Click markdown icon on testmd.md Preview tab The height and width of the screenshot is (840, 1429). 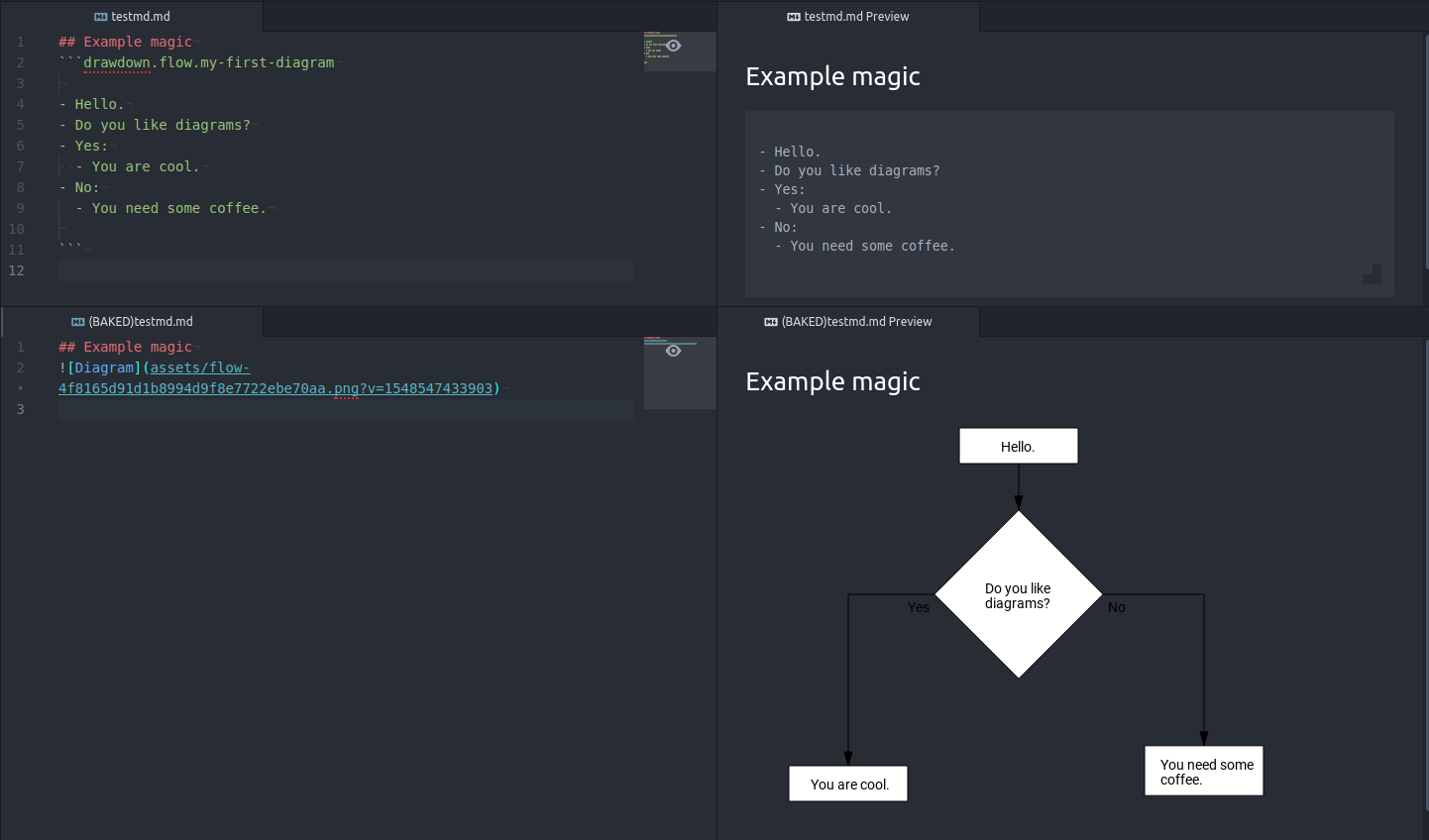(793, 17)
